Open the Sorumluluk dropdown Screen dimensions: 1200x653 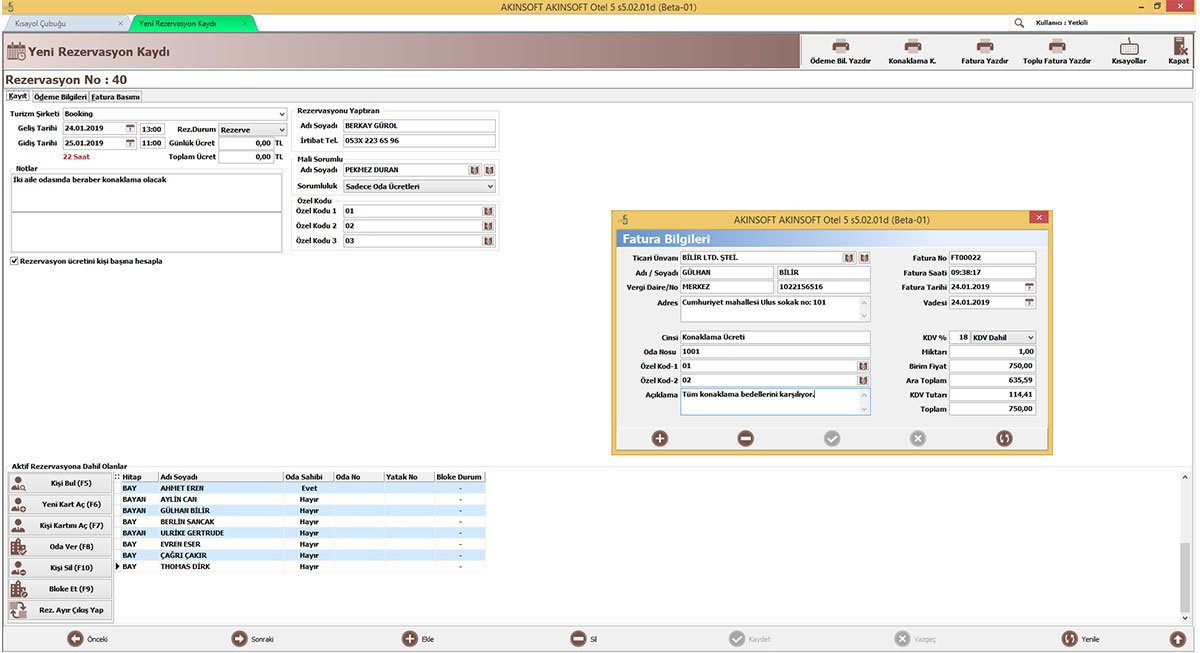[x=490, y=186]
